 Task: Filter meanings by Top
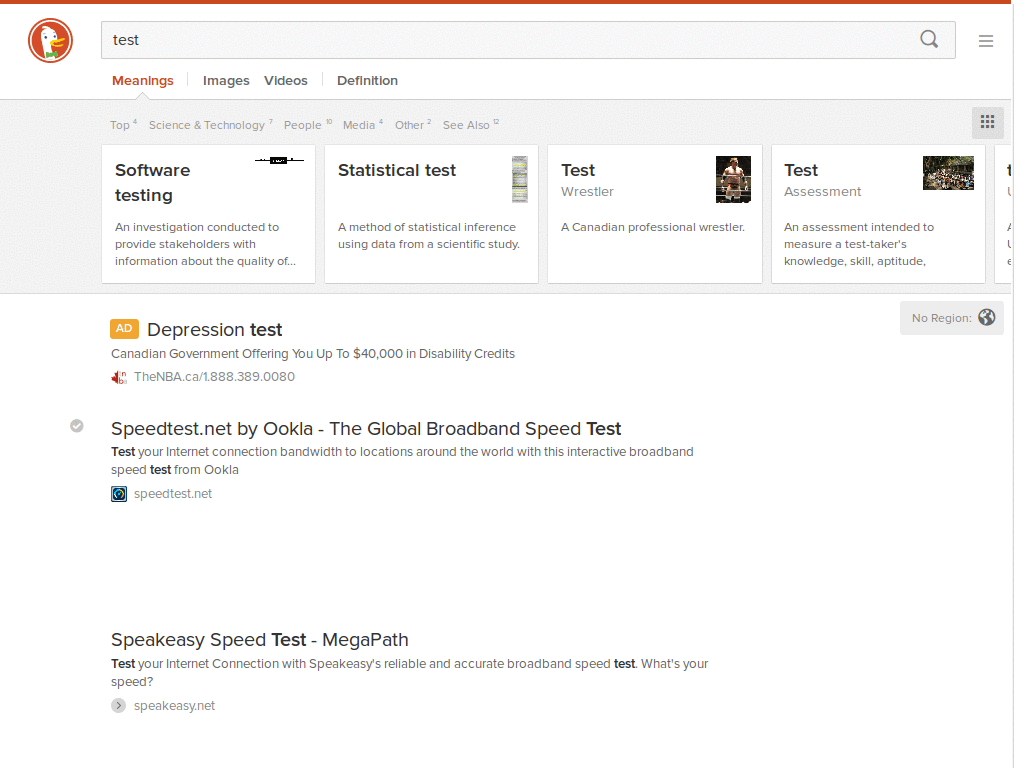123,125
